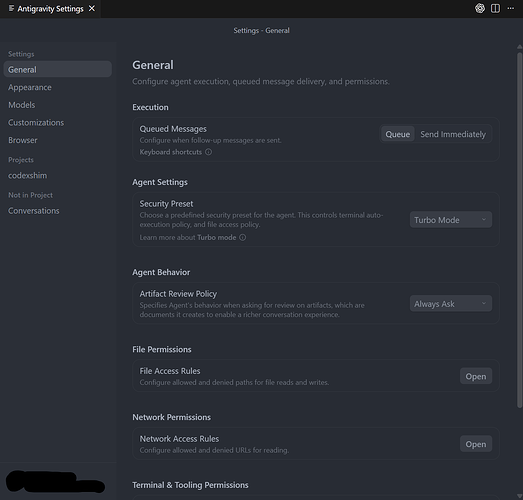Open File Access Rules
Viewport: 523px width, 500px height.
point(476,376)
